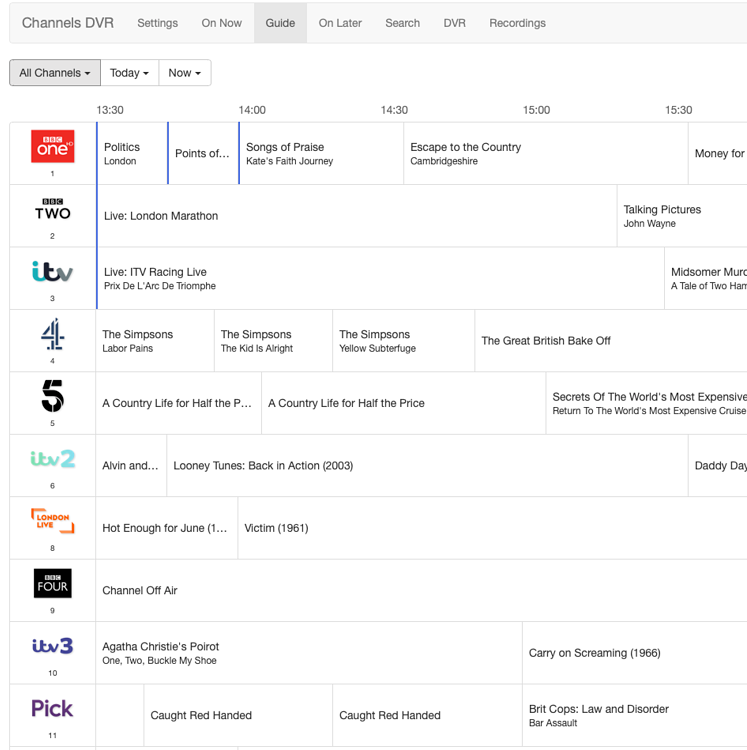Open Live: London Marathon programme

click(357, 216)
